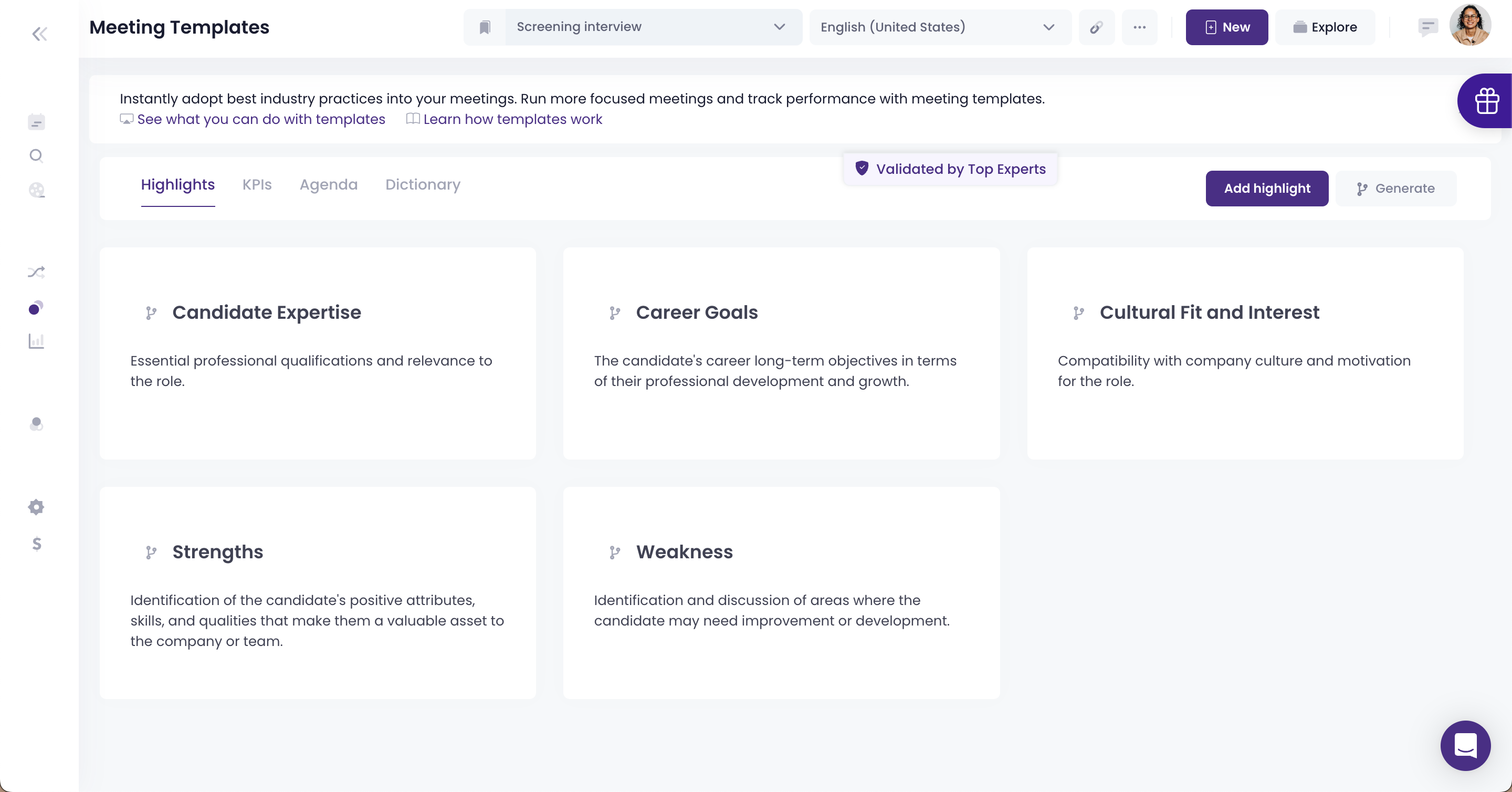
Task: Switch to the Agenda tab
Action: pos(328,184)
